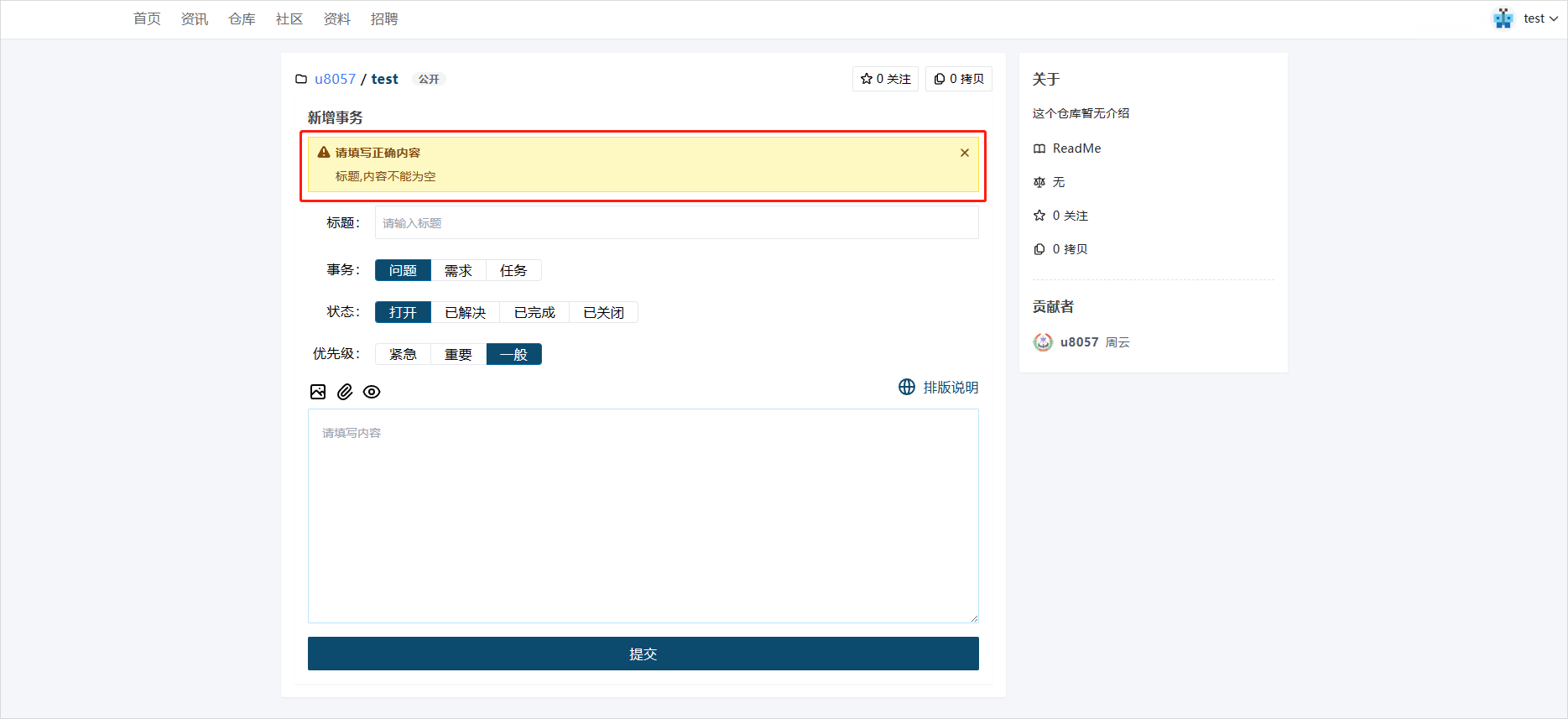
Task: Open the 仓库 navigation menu item
Action: click(242, 18)
